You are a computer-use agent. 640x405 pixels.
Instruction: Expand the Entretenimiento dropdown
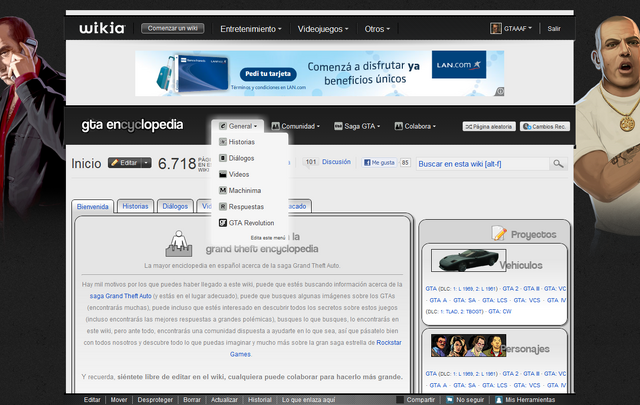pos(251,29)
